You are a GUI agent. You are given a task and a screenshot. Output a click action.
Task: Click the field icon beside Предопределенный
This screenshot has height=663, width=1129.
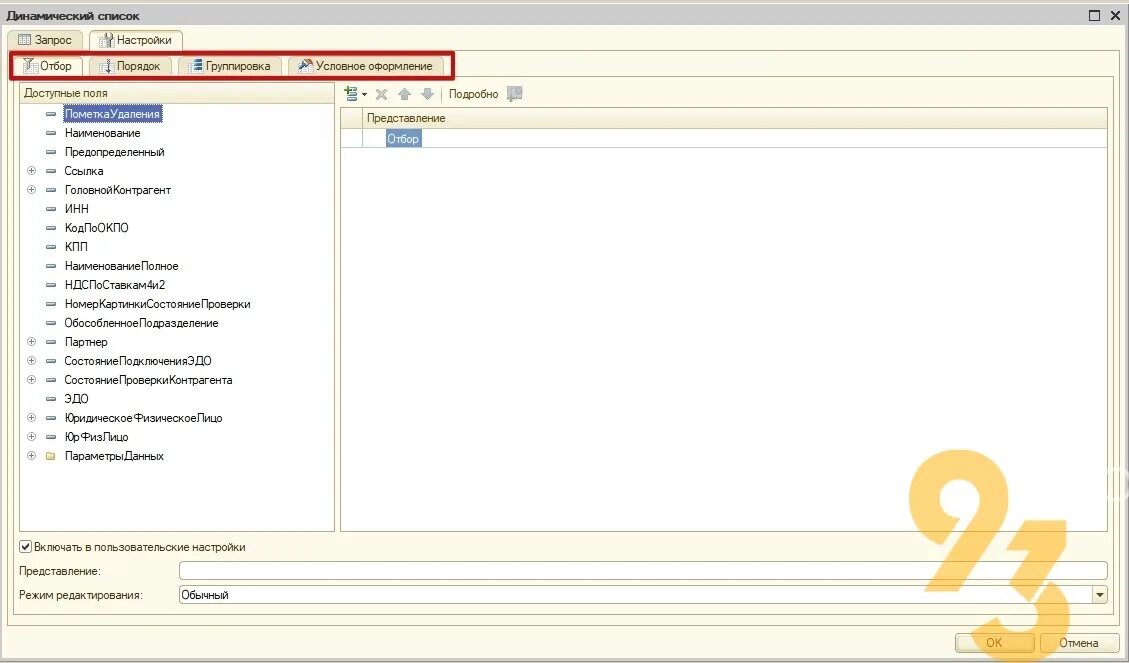(50, 152)
